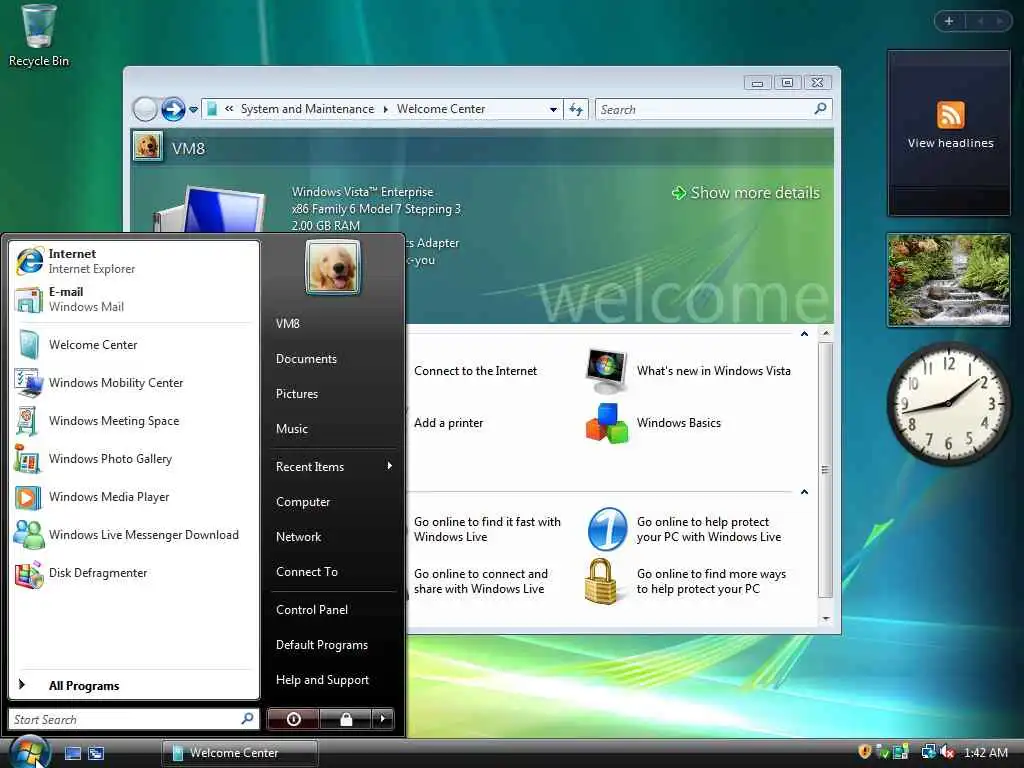The image size is (1024, 768).
Task: Open Windows Live Messenger Download icon
Action: coord(29,535)
